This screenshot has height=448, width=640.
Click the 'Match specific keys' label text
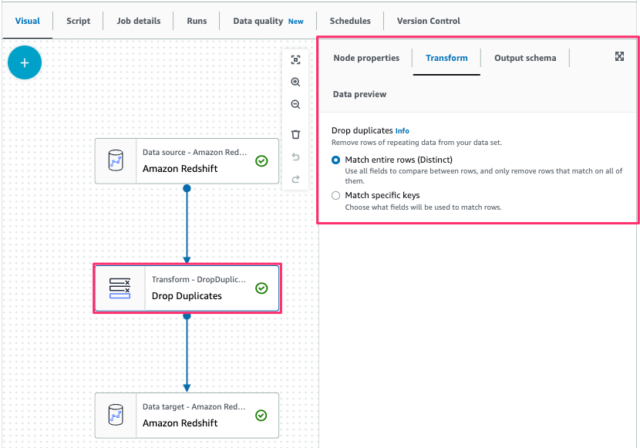[382, 195]
